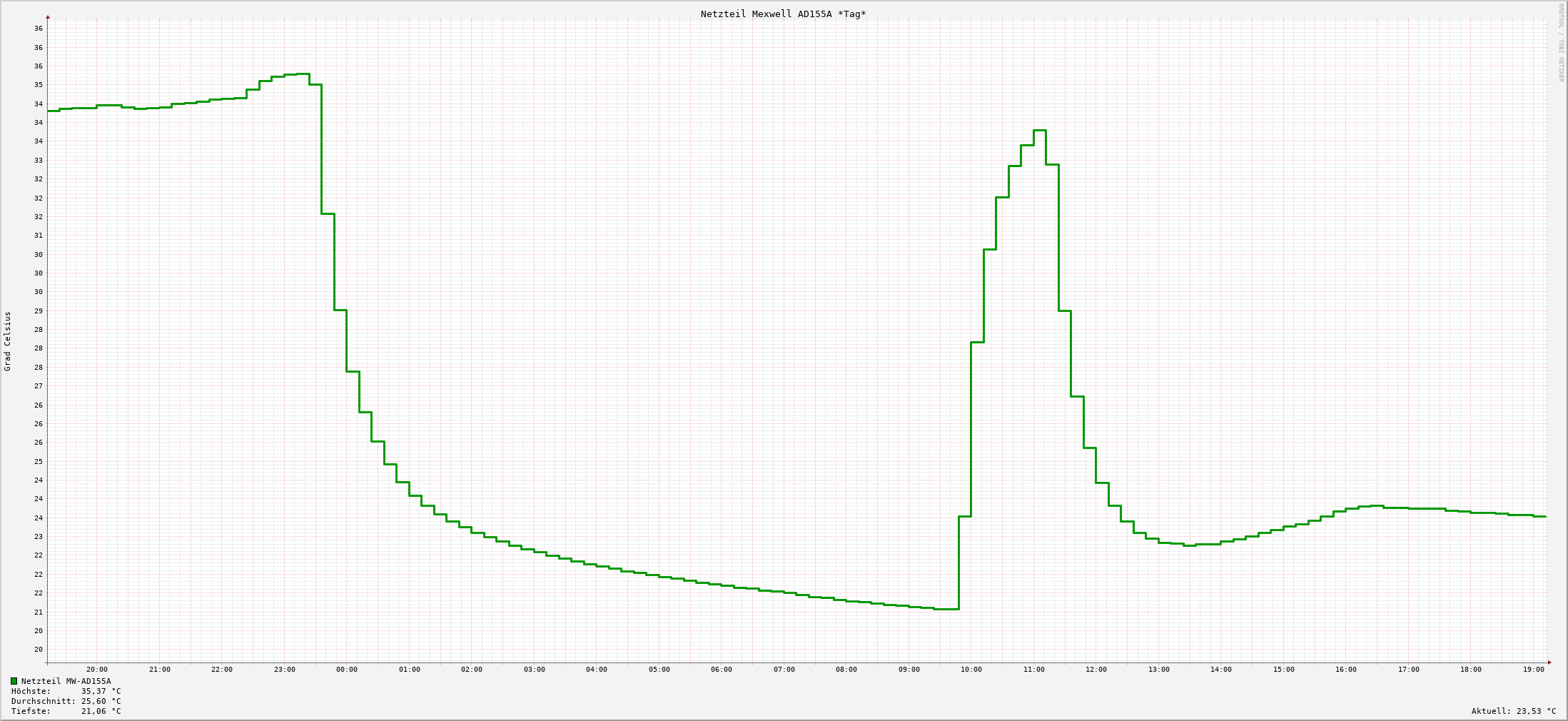Click the 00:00 time axis label
The image size is (1568, 721).
click(x=347, y=670)
